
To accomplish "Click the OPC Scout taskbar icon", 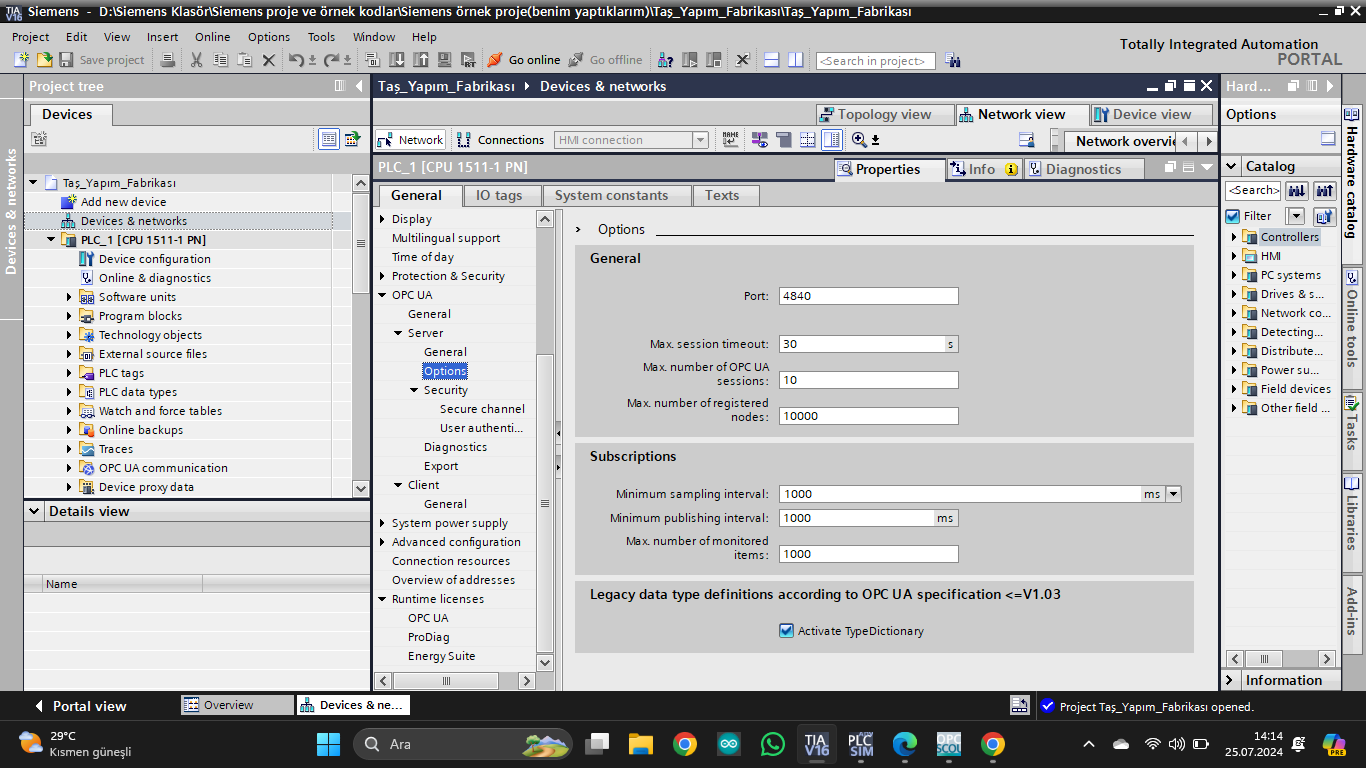I will (948, 744).
